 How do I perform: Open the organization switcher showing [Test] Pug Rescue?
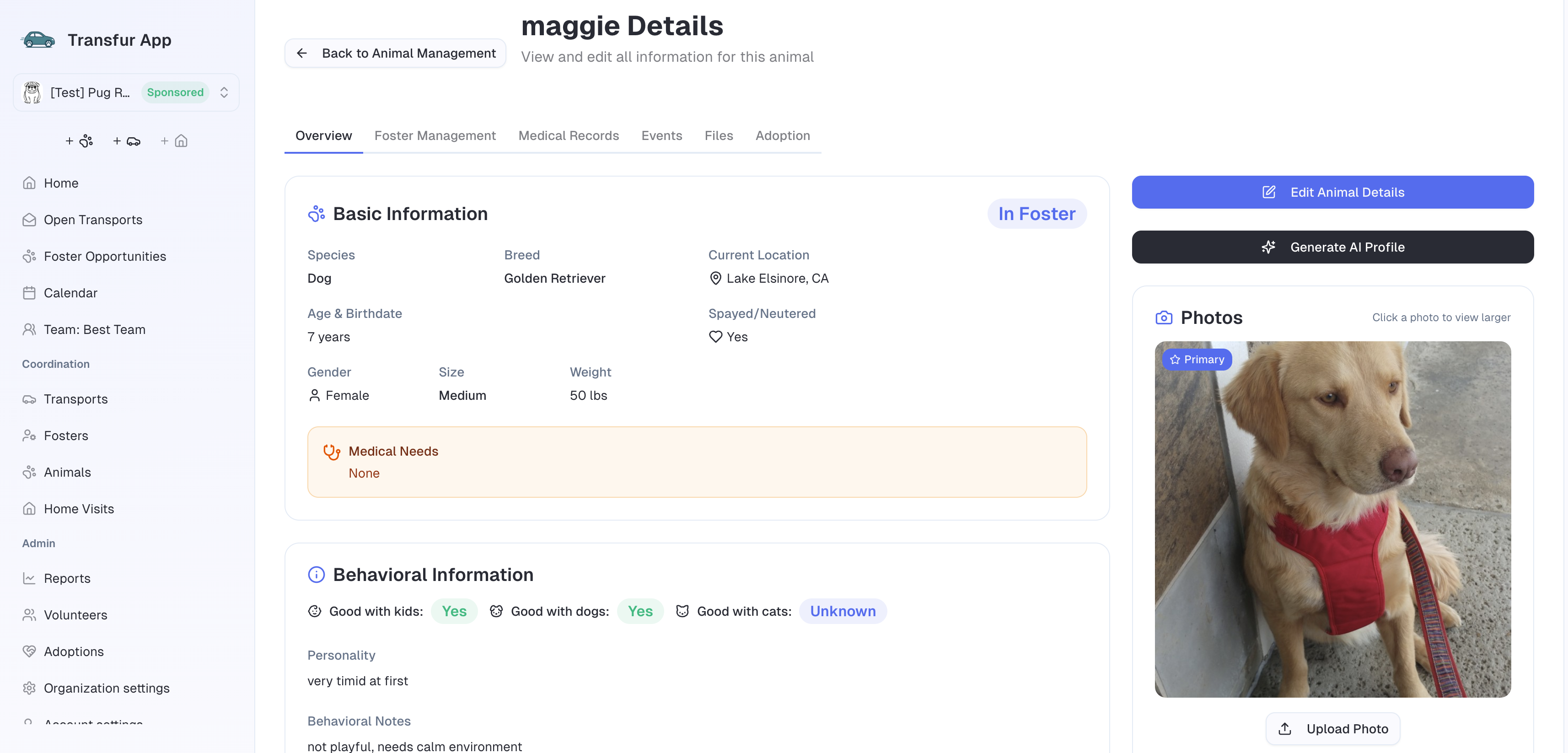point(110,92)
